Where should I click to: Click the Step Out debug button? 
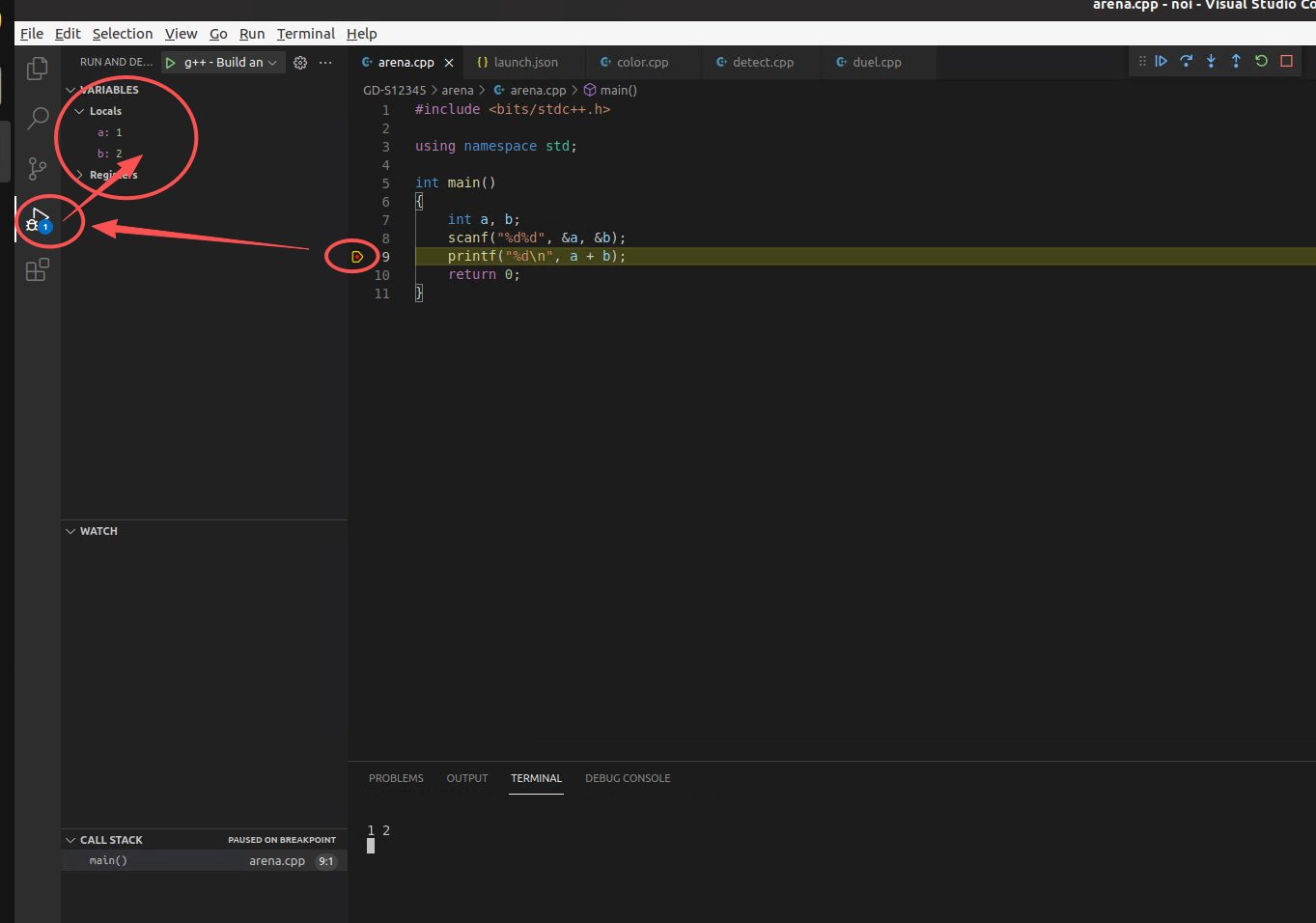click(1236, 61)
